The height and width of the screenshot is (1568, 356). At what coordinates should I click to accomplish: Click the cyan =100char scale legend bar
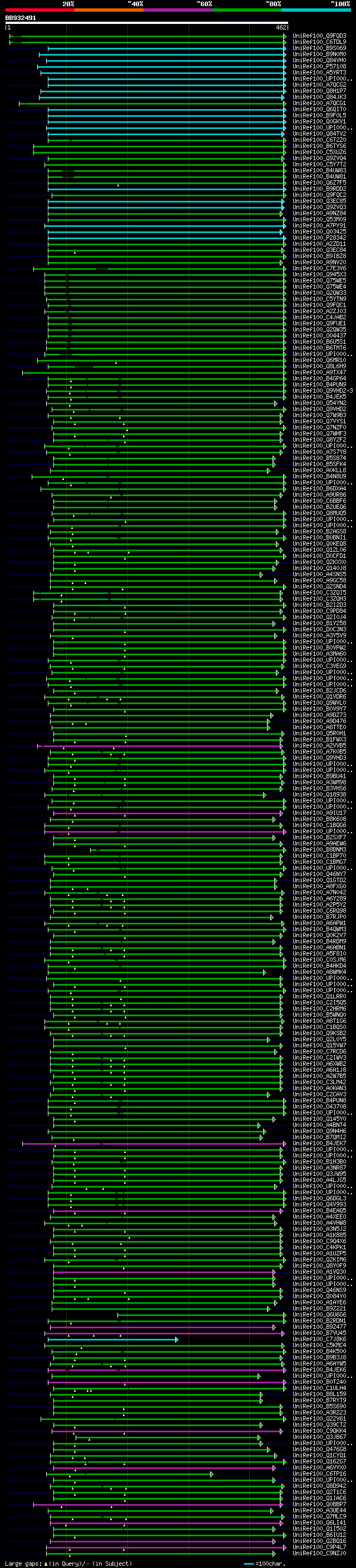(x=249, y=1564)
